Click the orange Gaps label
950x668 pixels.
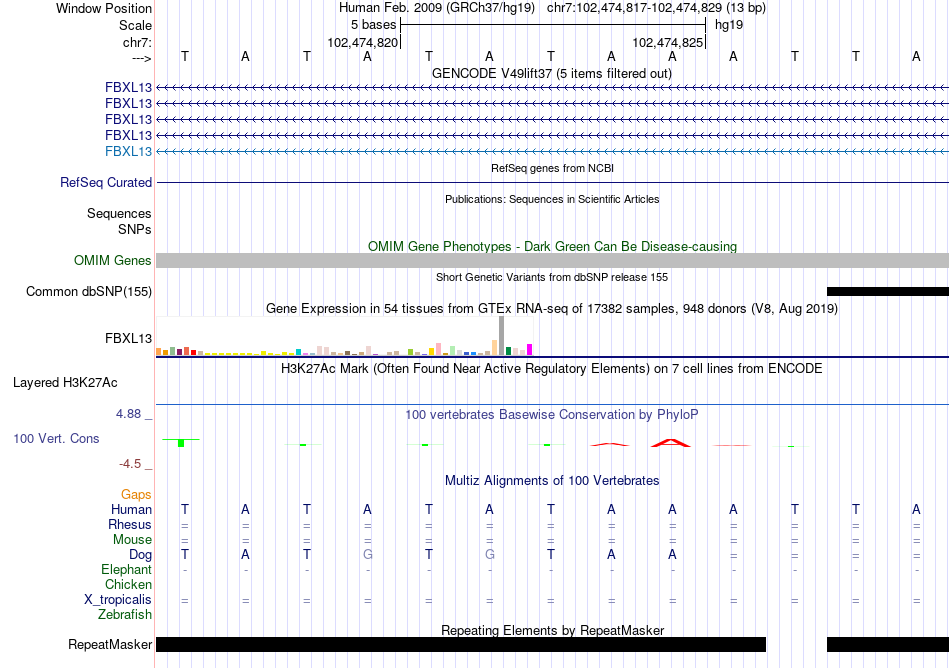[136, 495]
